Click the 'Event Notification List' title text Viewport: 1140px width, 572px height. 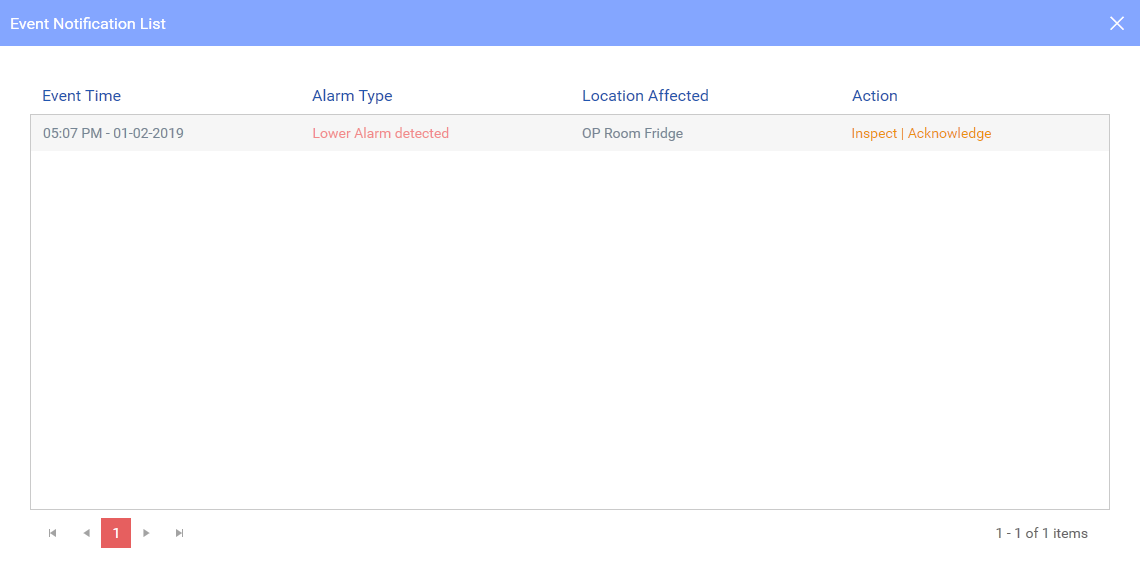(88, 23)
